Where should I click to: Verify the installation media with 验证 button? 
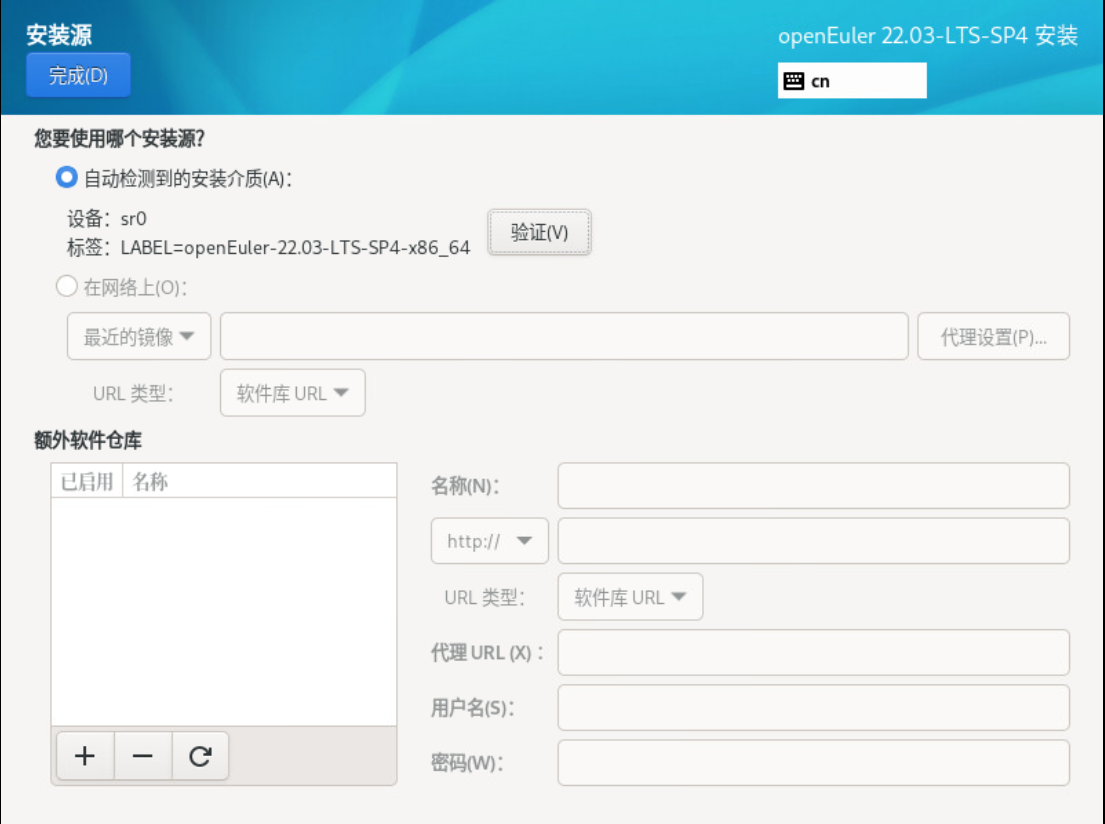[x=538, y=232]
